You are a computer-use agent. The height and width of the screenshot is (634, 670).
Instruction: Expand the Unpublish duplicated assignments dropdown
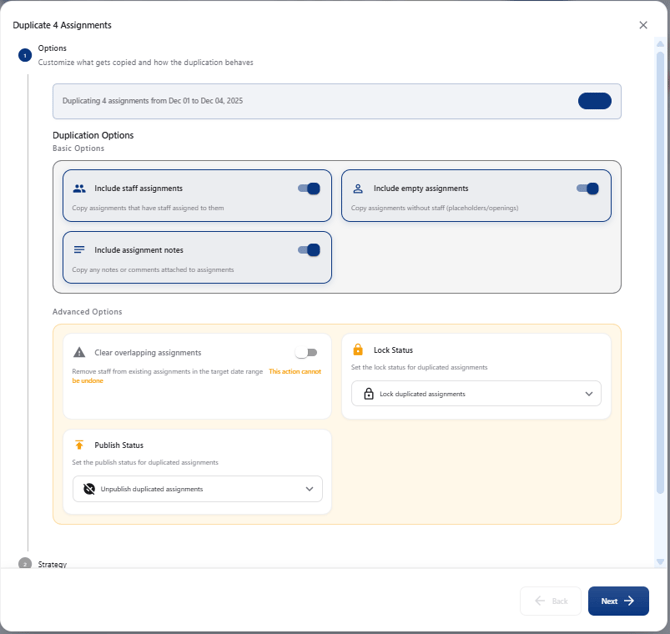tap(197, 489)
